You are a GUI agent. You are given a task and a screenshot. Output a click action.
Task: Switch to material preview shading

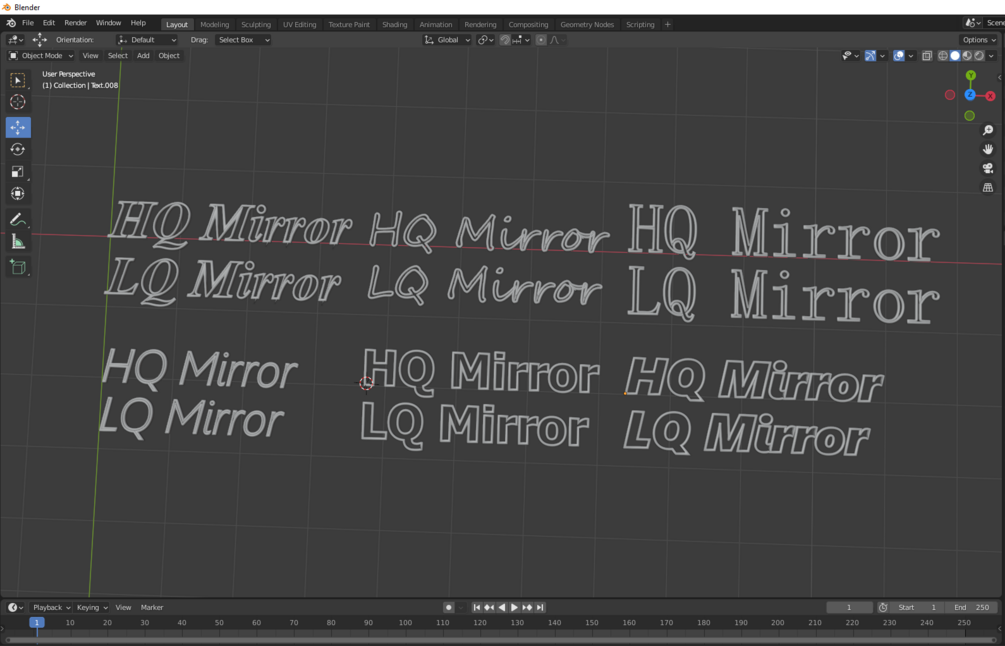tap(967, 56)
